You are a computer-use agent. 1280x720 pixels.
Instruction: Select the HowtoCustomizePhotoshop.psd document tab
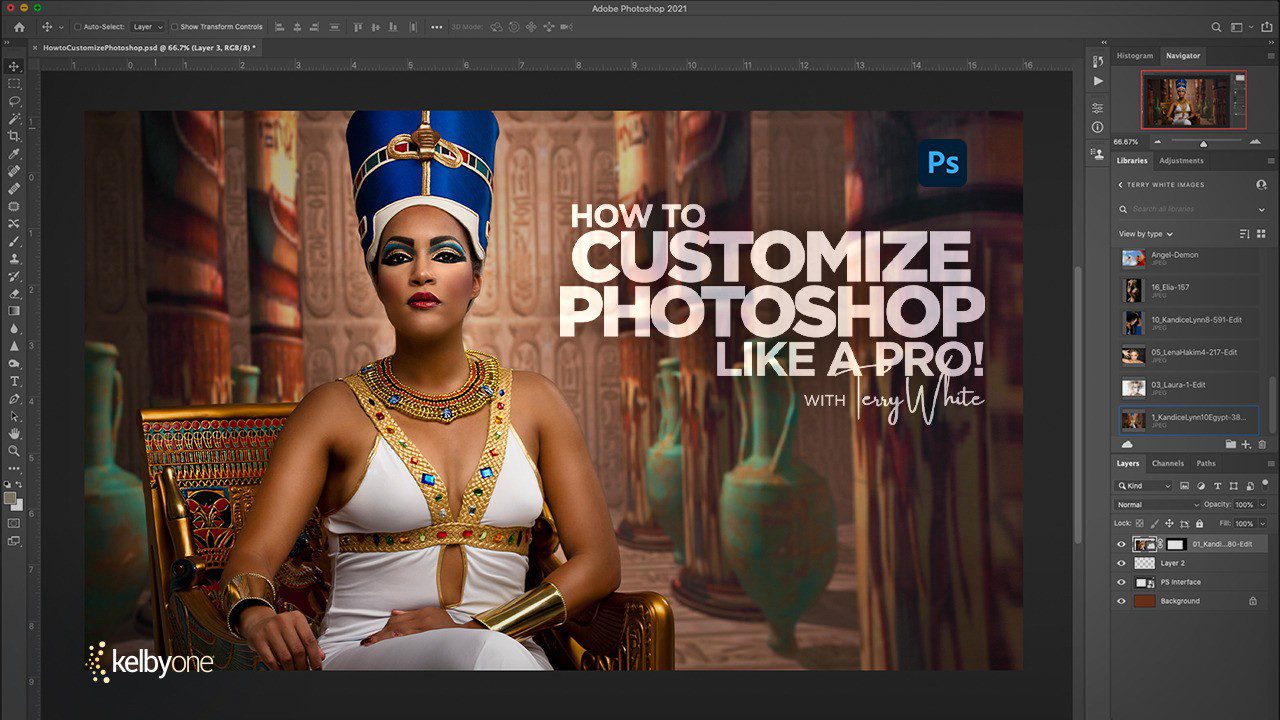click(149, 47)
